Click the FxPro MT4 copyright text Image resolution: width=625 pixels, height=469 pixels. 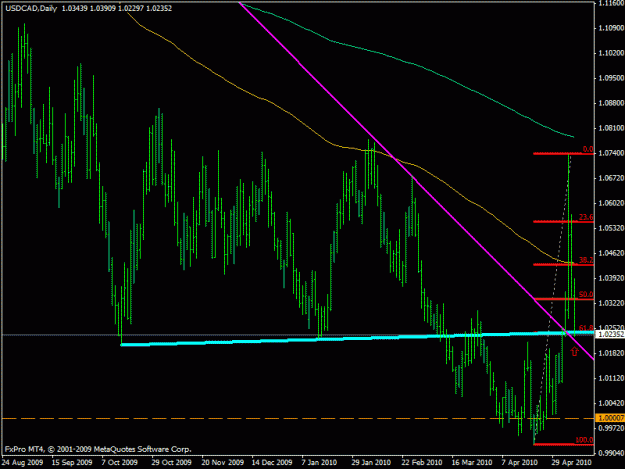point(98,449)
